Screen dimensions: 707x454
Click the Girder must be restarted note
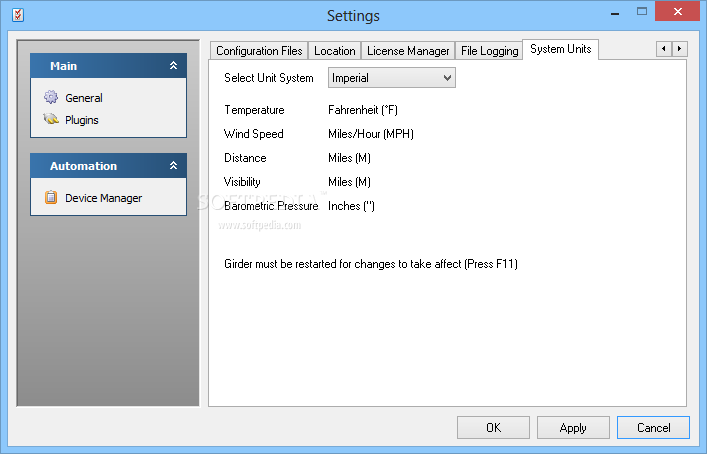371,264
